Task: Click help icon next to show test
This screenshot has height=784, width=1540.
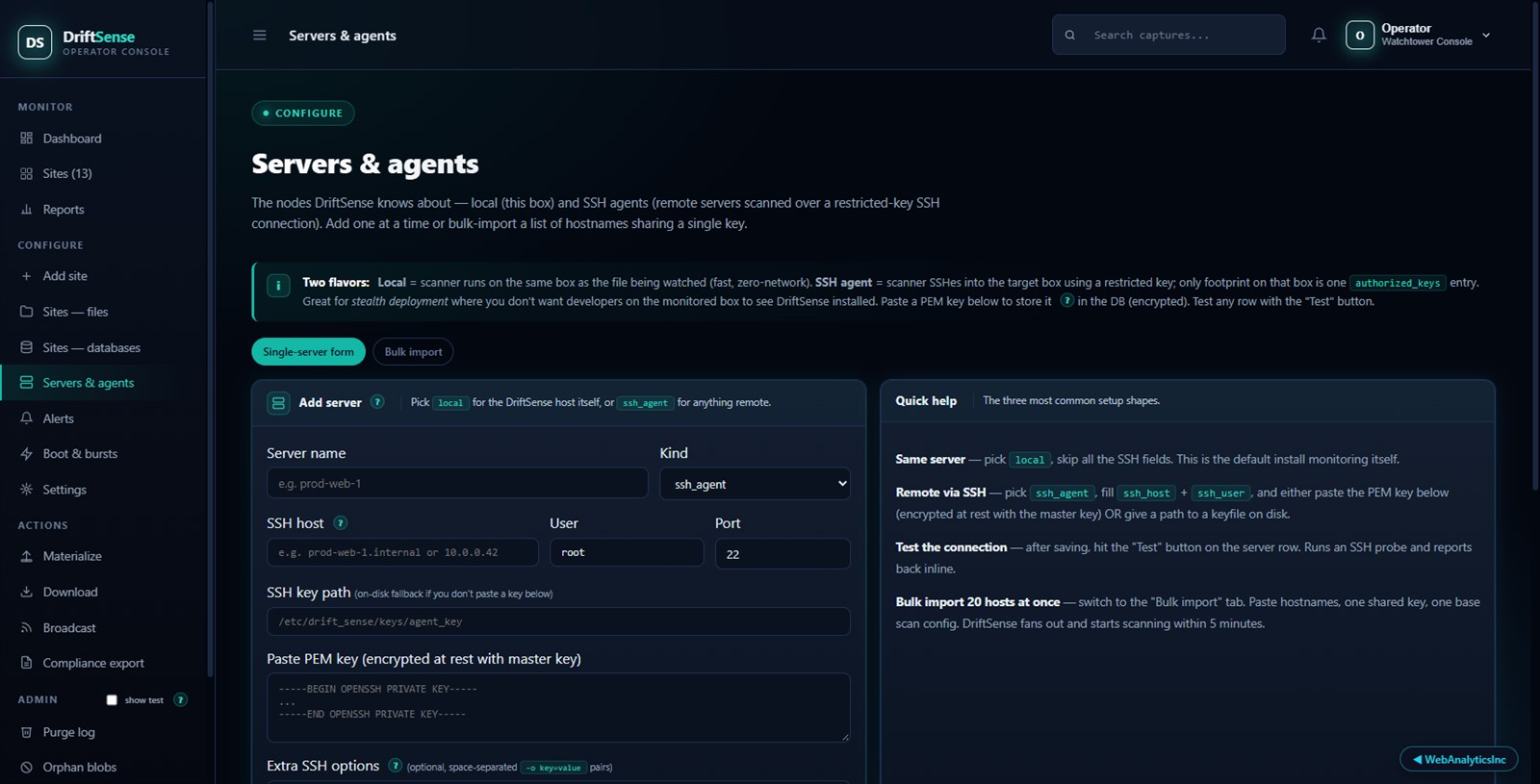Action: click(x=180, y=699)
